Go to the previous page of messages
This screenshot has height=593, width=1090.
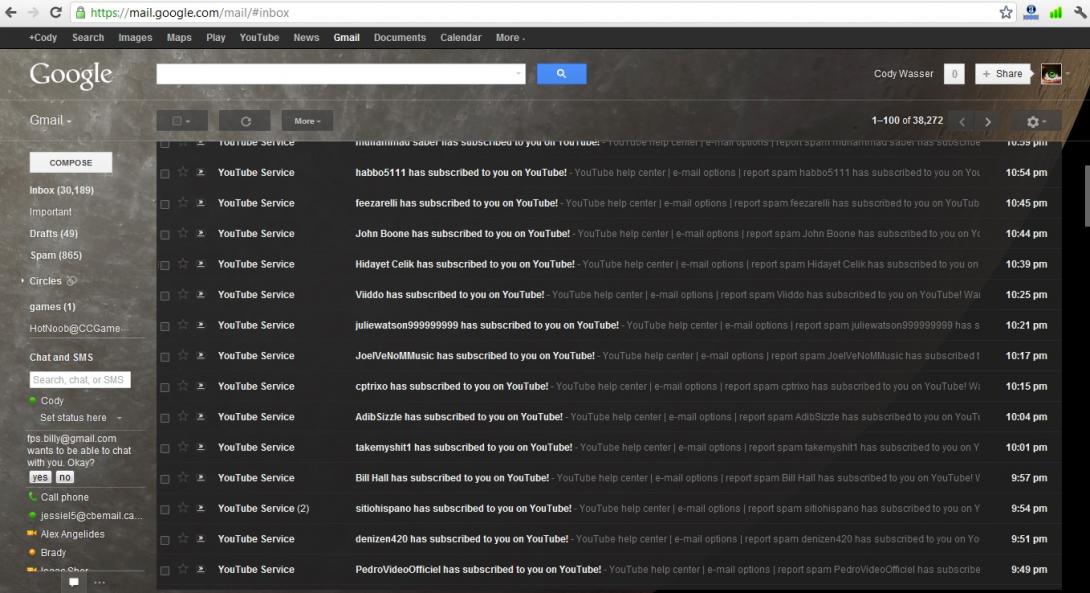(x=962, y=122)
